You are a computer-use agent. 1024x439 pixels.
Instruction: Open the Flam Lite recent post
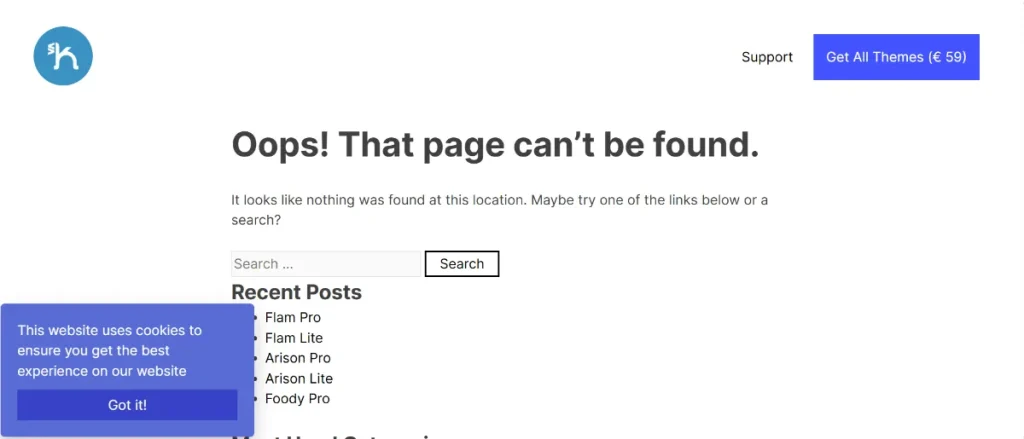[x=294, y=338]
